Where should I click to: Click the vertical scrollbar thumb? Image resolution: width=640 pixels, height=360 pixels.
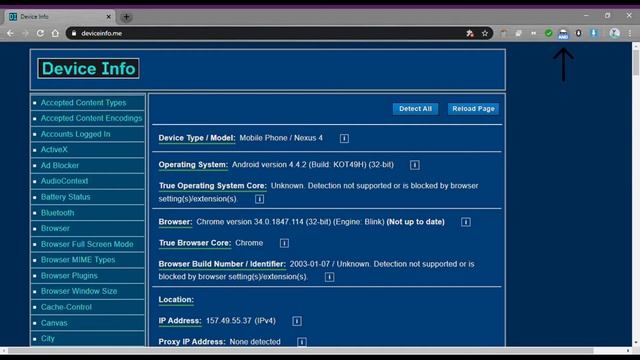coord(636,62)
